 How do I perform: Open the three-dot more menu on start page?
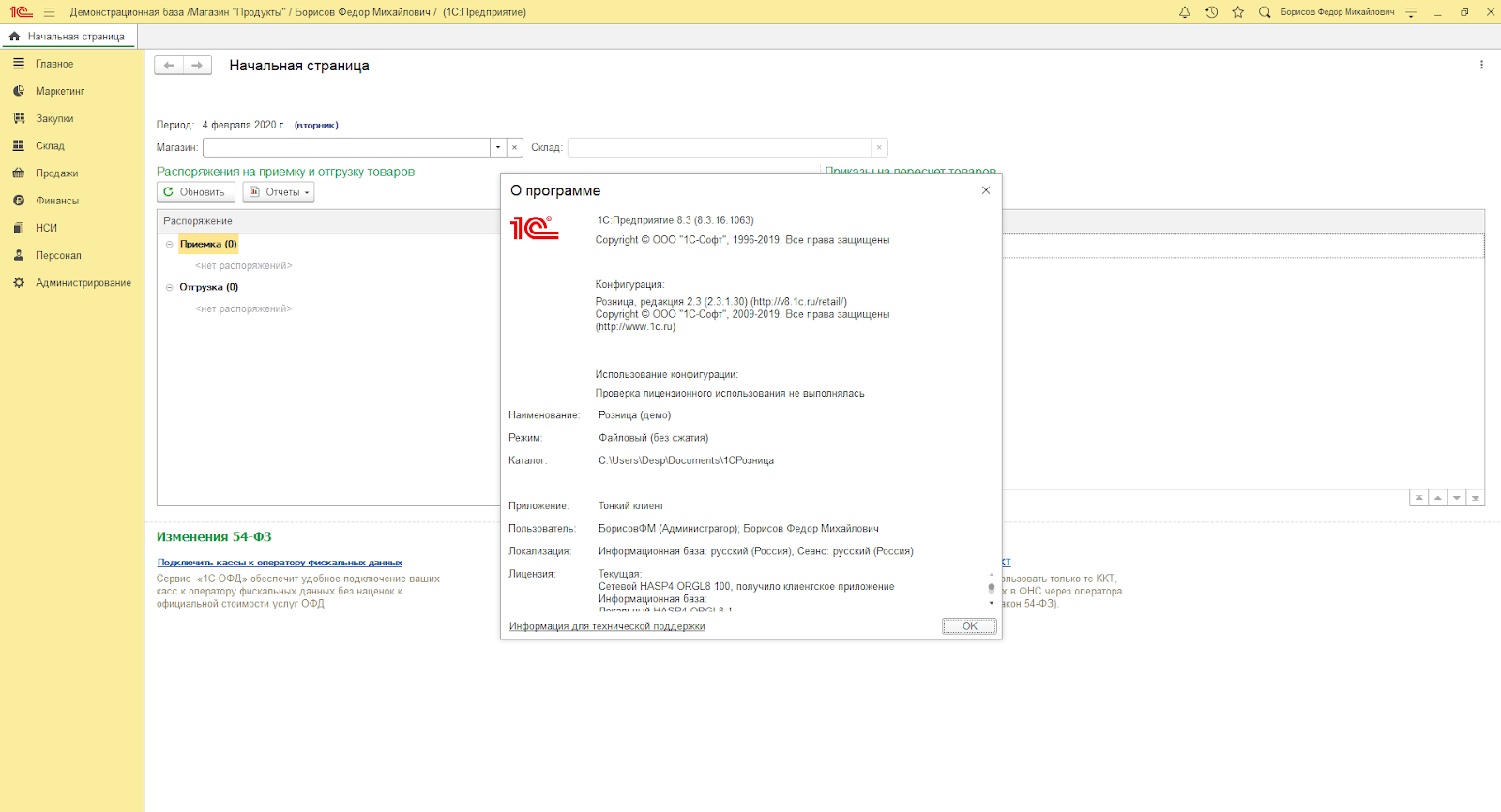pos(1481,65)
